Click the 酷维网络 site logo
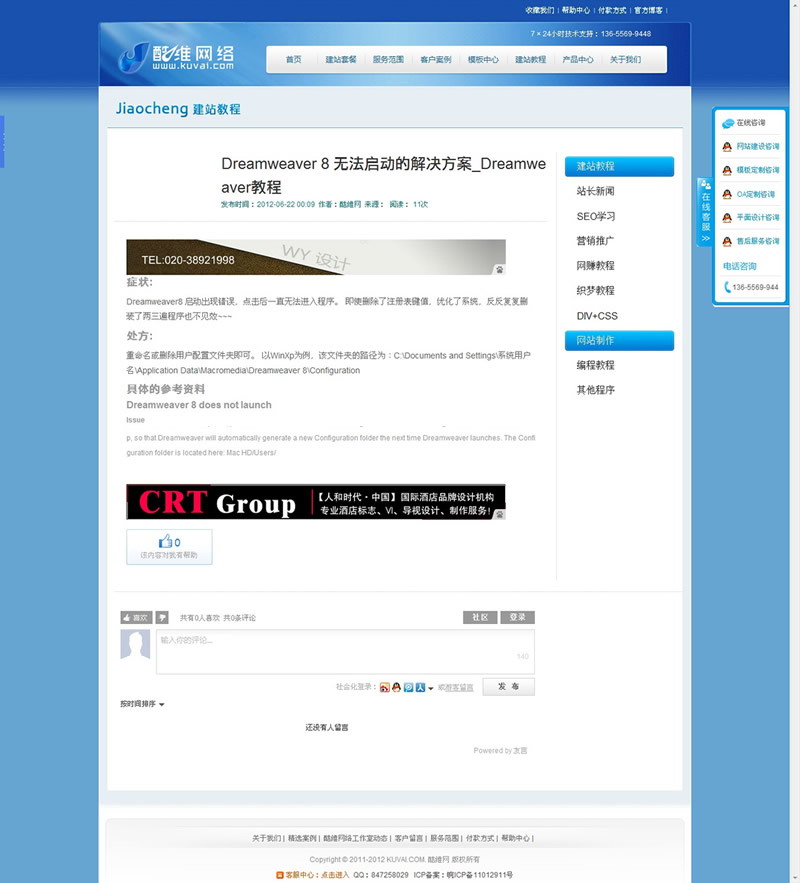800x883 pixels. point(177,57)
